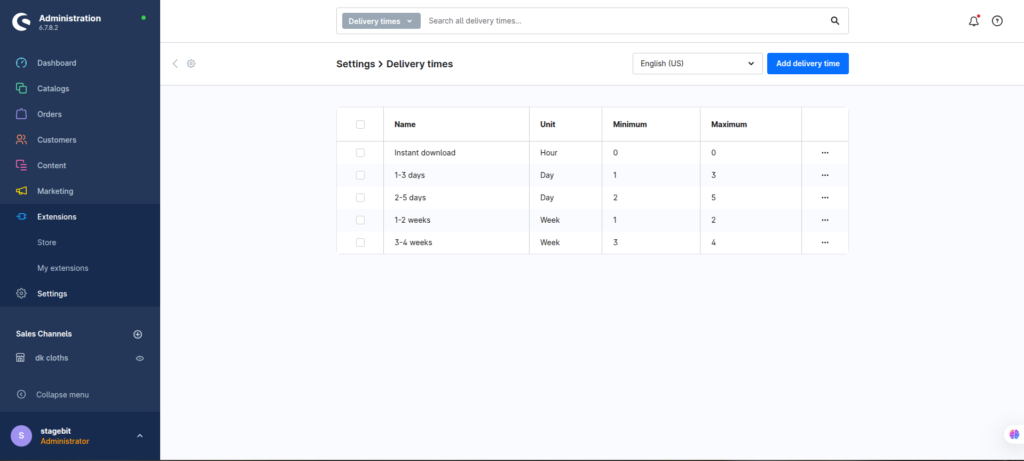Click the Settings gear icon in sidebar
The height and width of the screenshot is (461, 1024).
pos(21,294)
